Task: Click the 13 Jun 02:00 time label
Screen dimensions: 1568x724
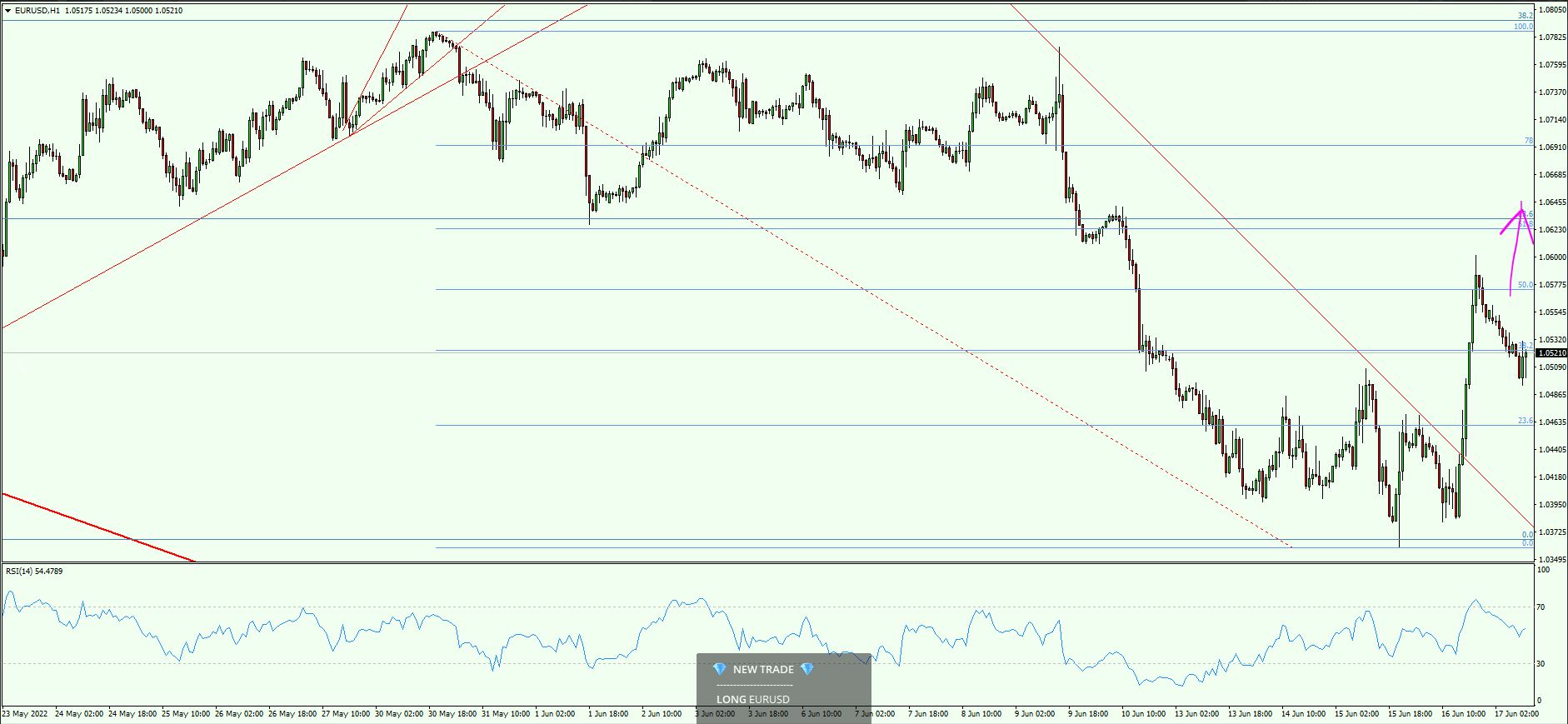Action: point(1197,714)
